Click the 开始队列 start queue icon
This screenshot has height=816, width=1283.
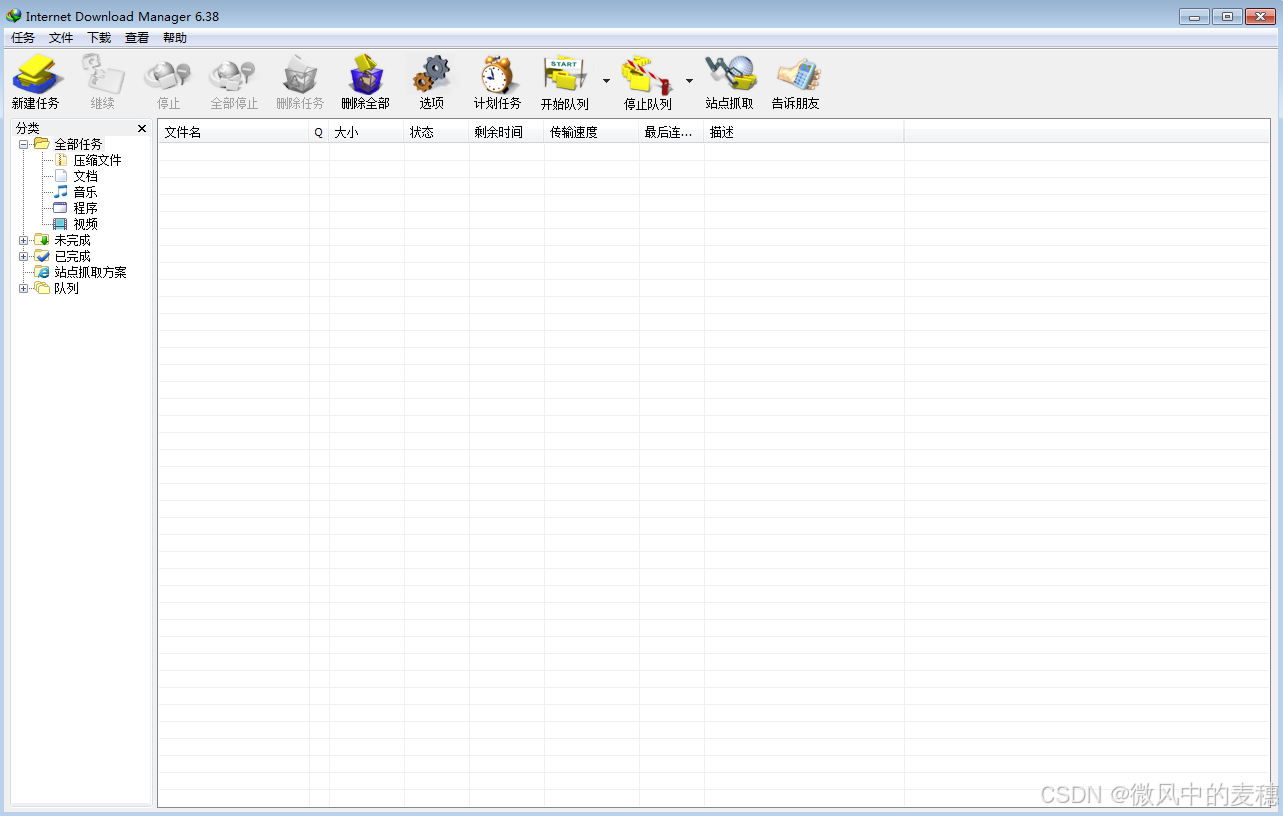(x=565, y=75)
